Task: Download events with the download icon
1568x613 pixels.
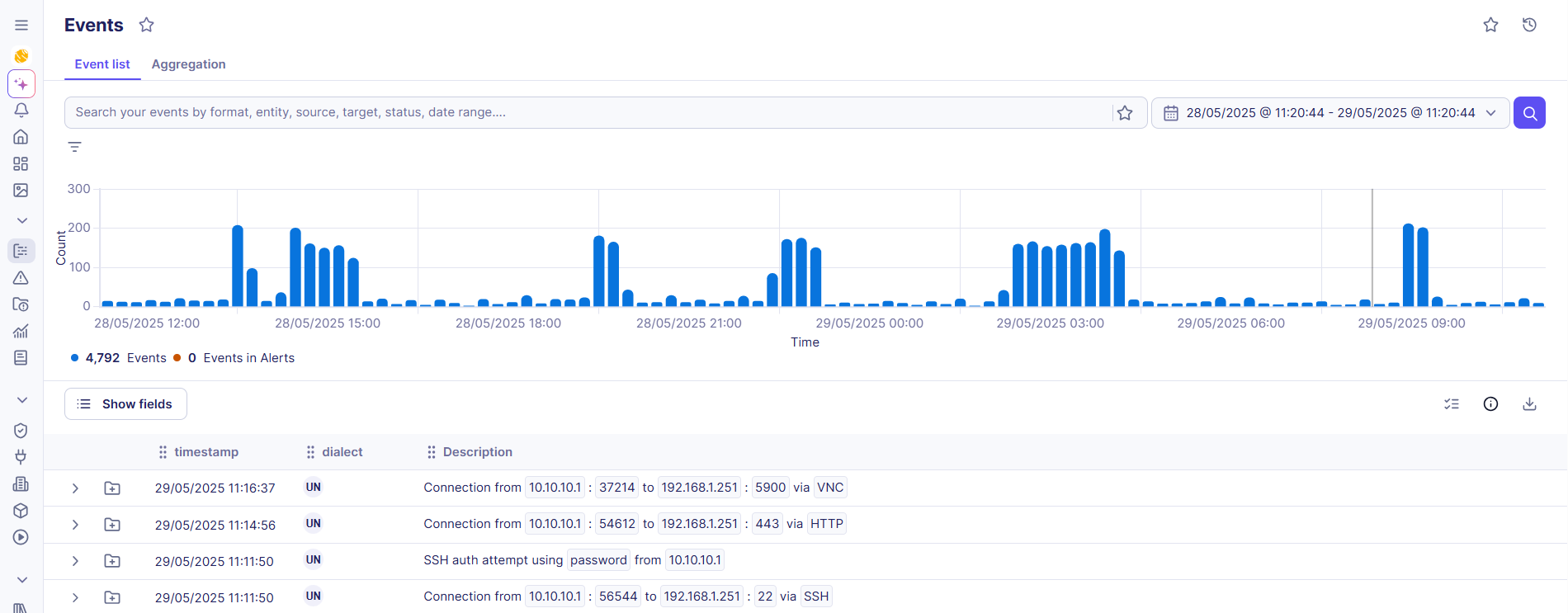Action: pos(1529,404)
